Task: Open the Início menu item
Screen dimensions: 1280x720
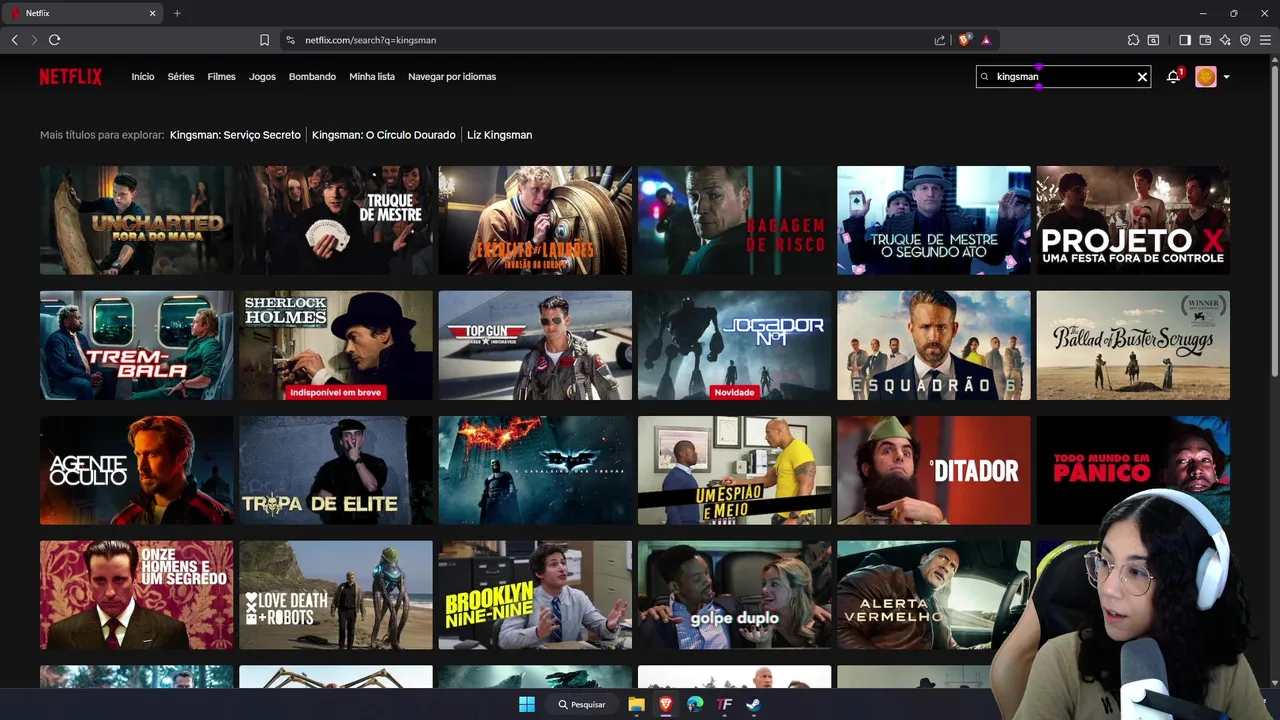Action: (x=143, y=77)
